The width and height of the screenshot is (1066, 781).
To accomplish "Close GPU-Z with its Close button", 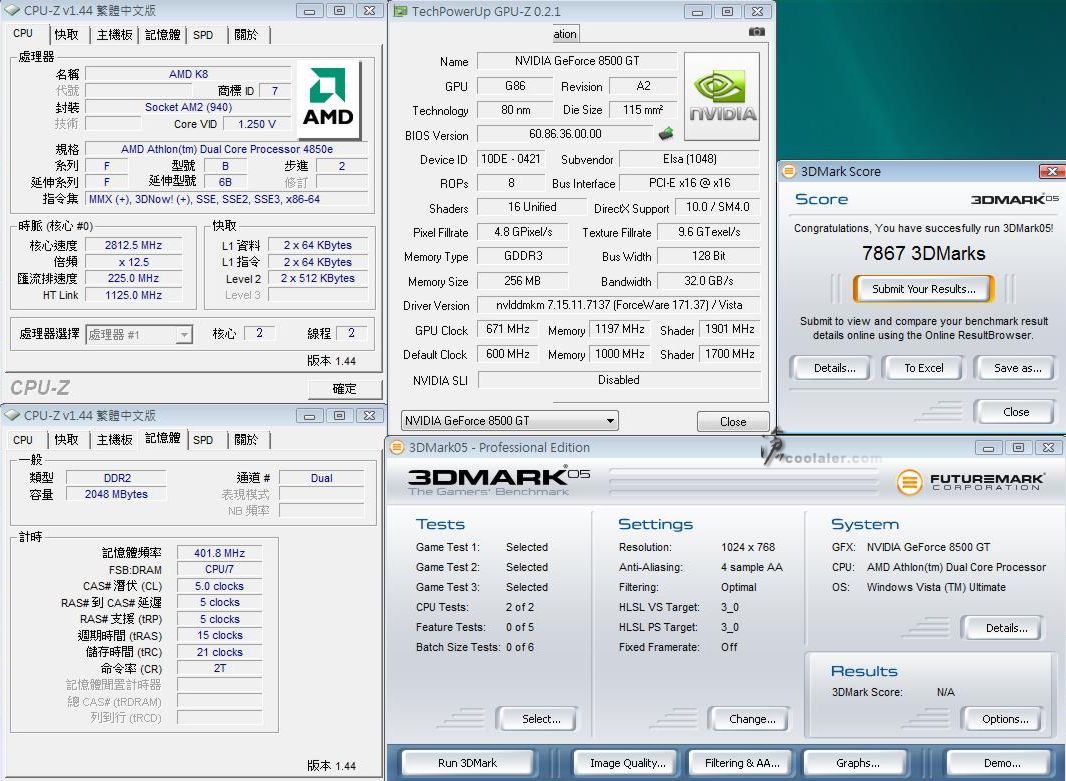I will pyautogui.click(x=733, y=421).
